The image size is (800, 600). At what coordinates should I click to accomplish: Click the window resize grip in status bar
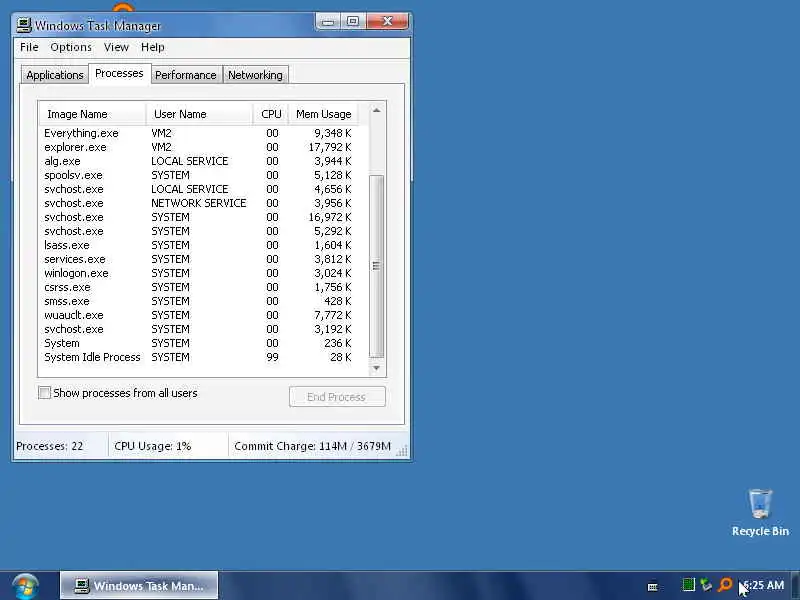point(402,450)
